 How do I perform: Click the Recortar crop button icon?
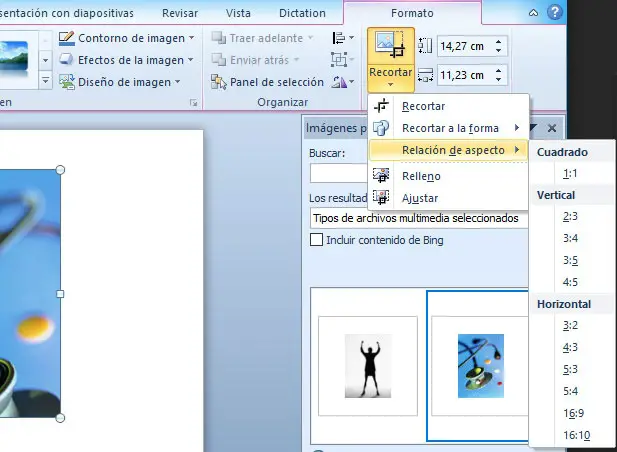pos(390,45)
